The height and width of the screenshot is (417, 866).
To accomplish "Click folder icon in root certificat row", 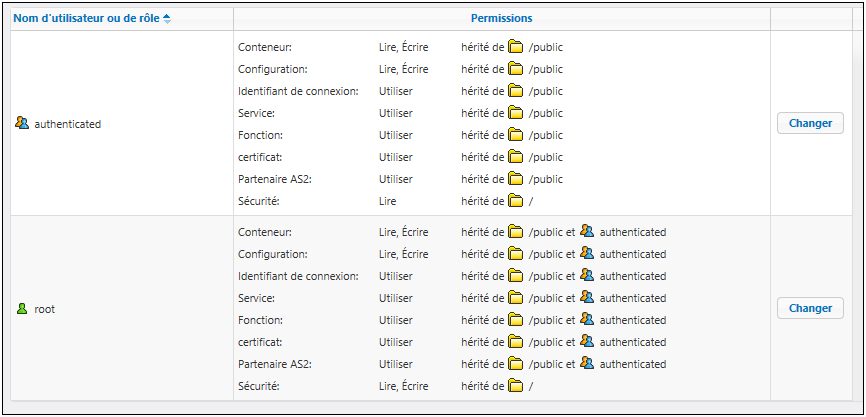I will click(x=516, y=342).
